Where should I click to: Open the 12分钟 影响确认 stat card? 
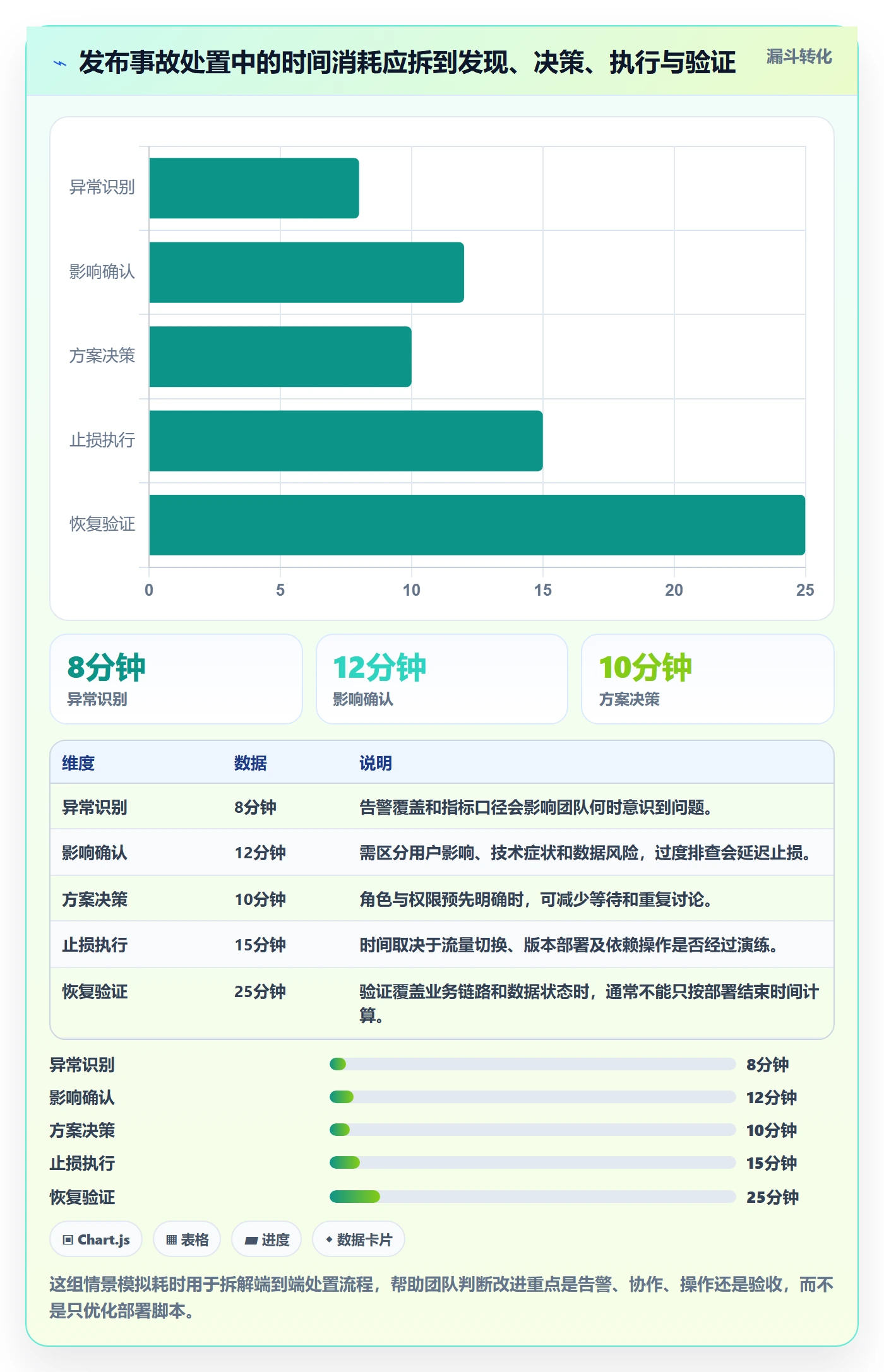[x=442, y=679]
